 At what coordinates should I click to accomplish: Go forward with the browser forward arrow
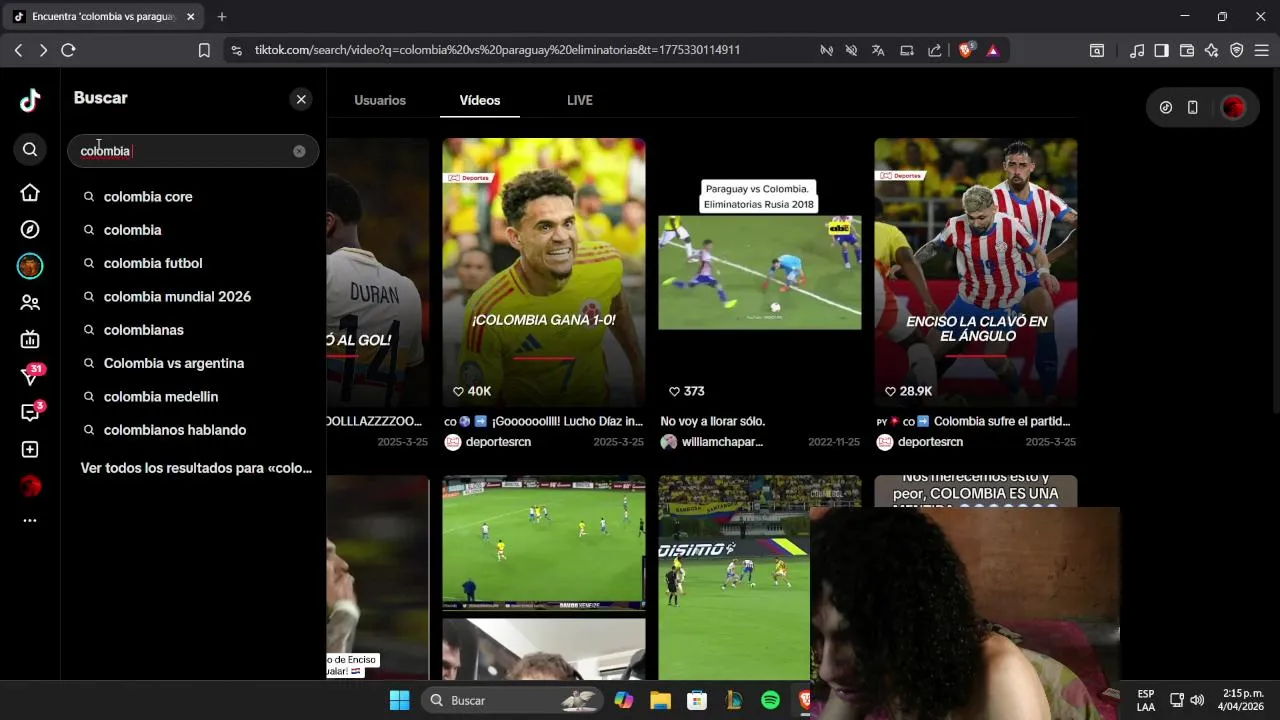pyautogui.click(x=43, y=50)
